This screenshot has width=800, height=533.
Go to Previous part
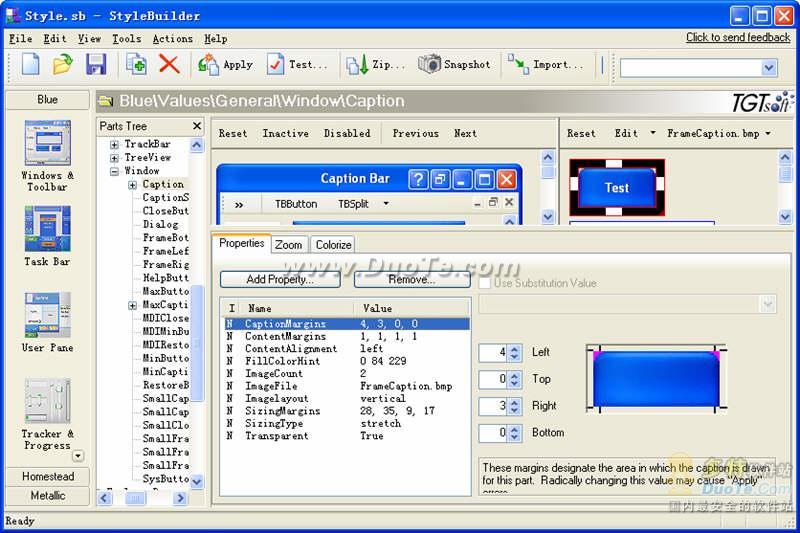tap(415, 133)
